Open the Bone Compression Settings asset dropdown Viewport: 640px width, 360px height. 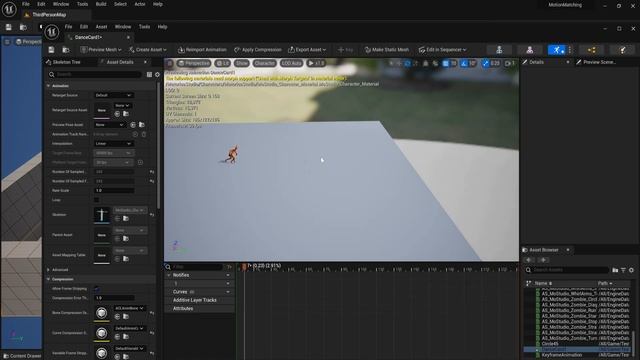[x=129, y=308]
